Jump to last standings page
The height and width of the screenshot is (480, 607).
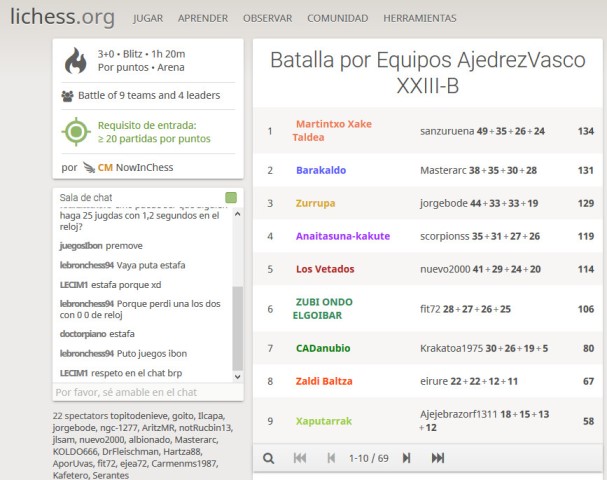click(438, 458)
